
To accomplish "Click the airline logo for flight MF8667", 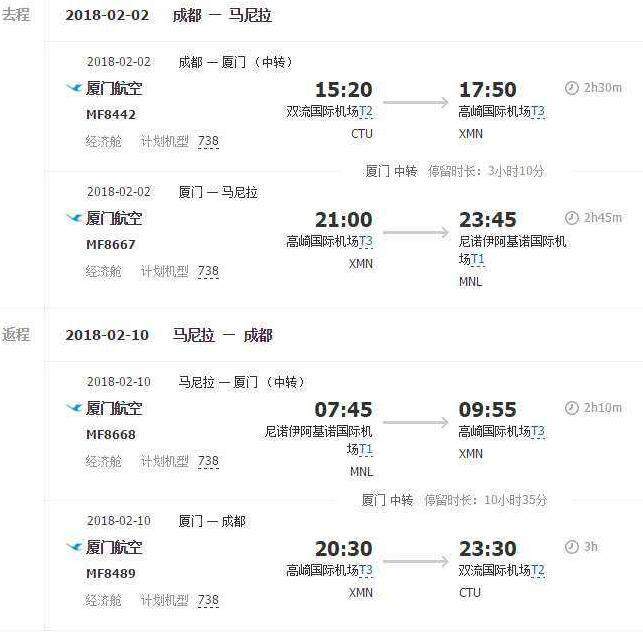I will pyautogui.click(x=73, y=218).
